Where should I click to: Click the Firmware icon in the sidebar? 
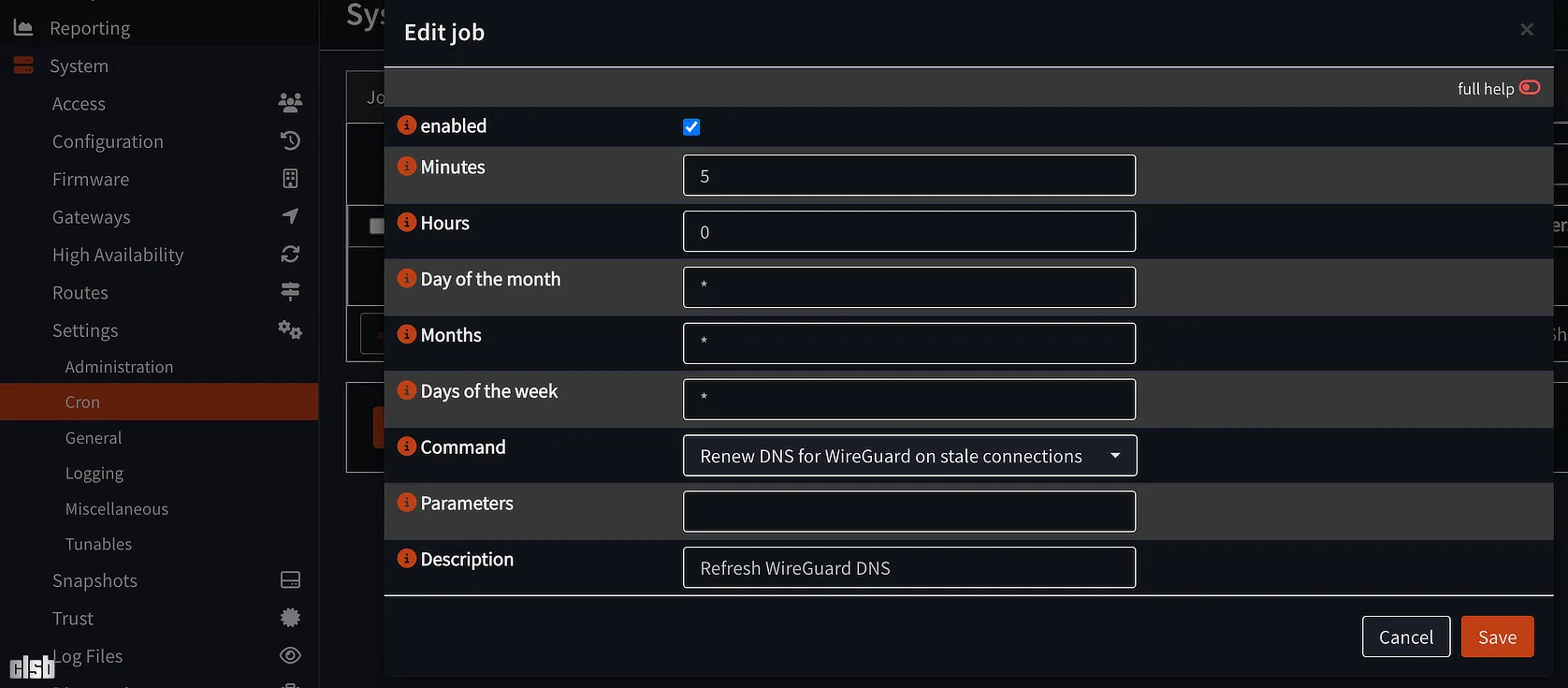pos(290,179)
